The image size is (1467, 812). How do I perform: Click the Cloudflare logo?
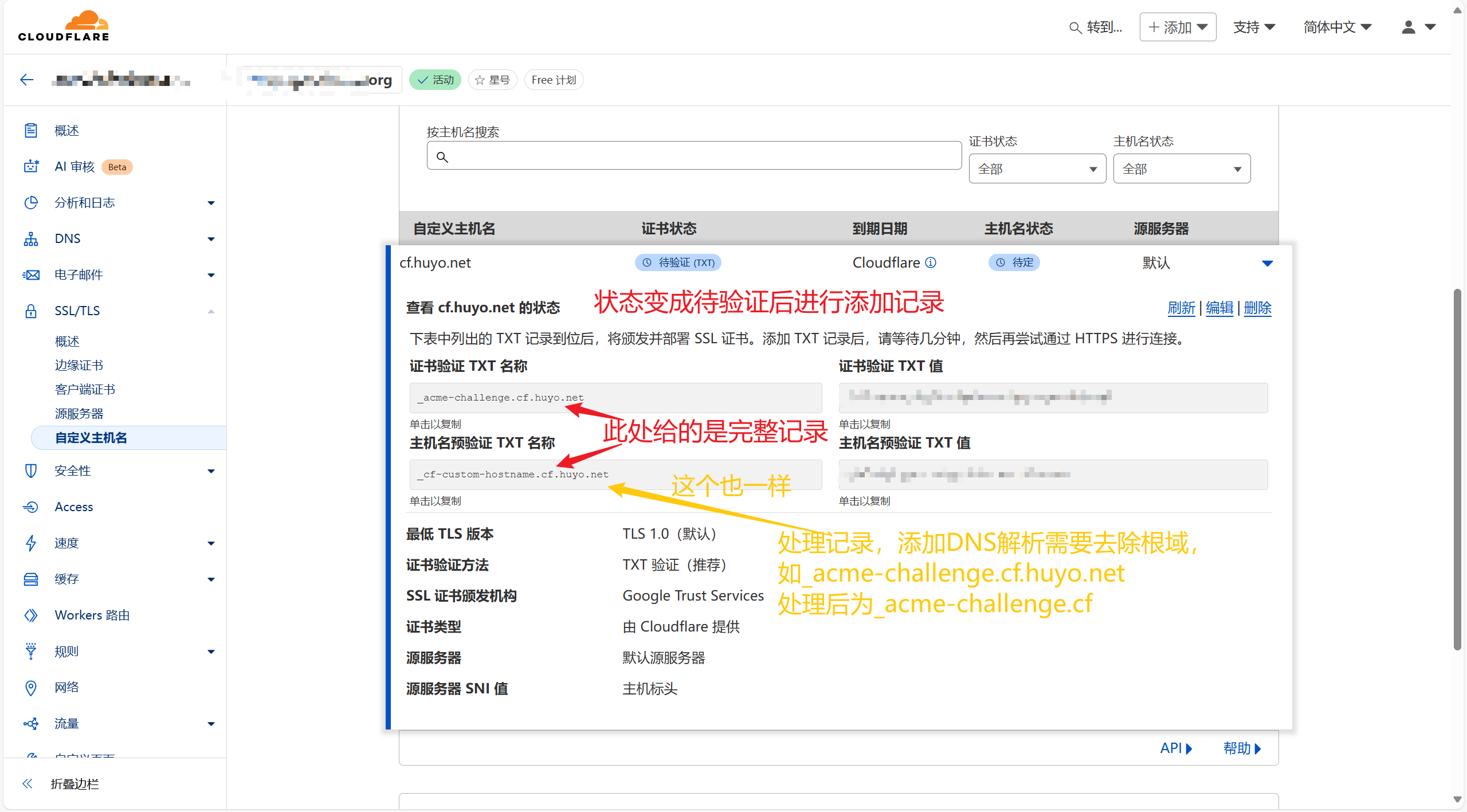(x=64, y=26)
